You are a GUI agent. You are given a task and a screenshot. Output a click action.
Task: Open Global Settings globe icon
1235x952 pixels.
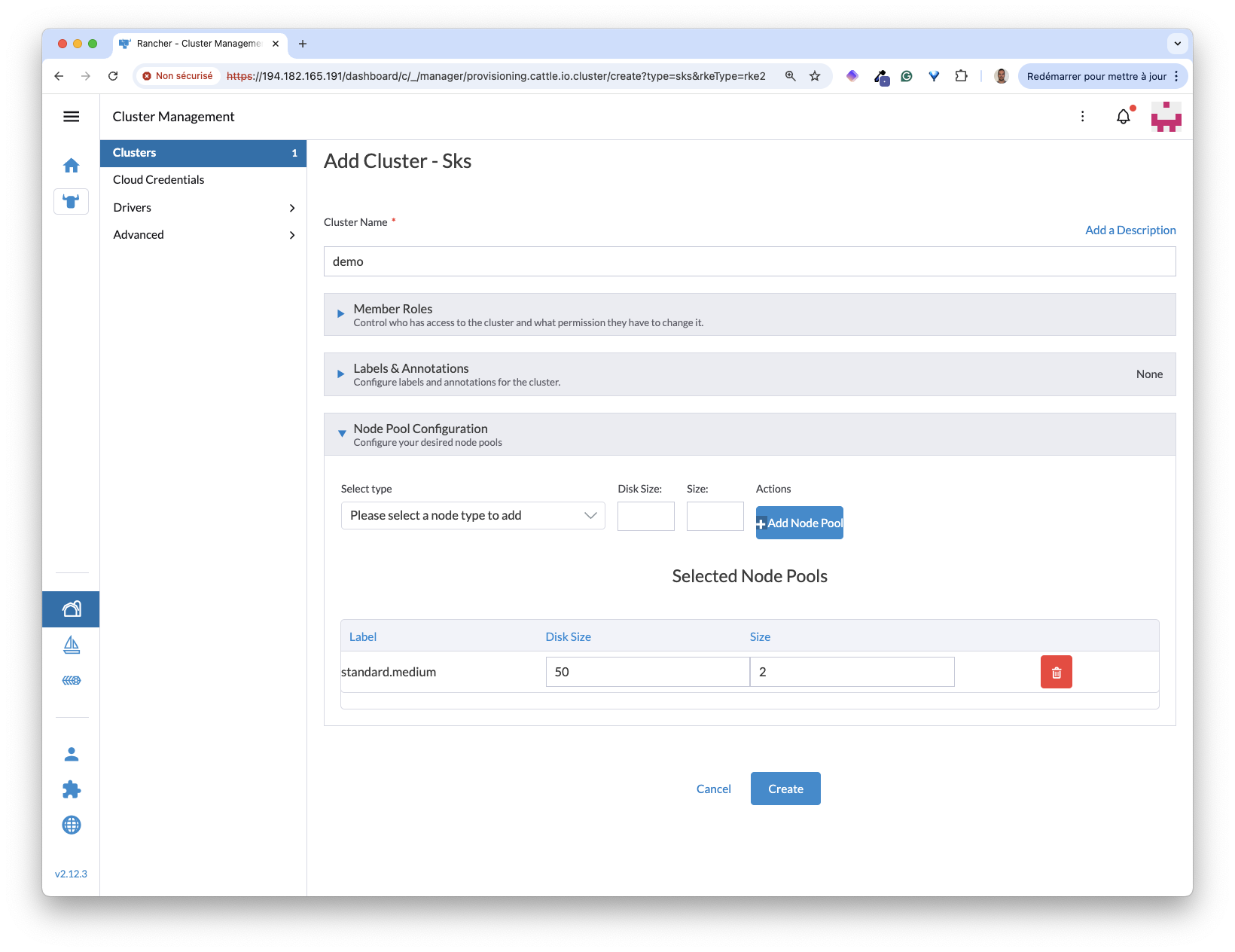click(x=72, y=825)
